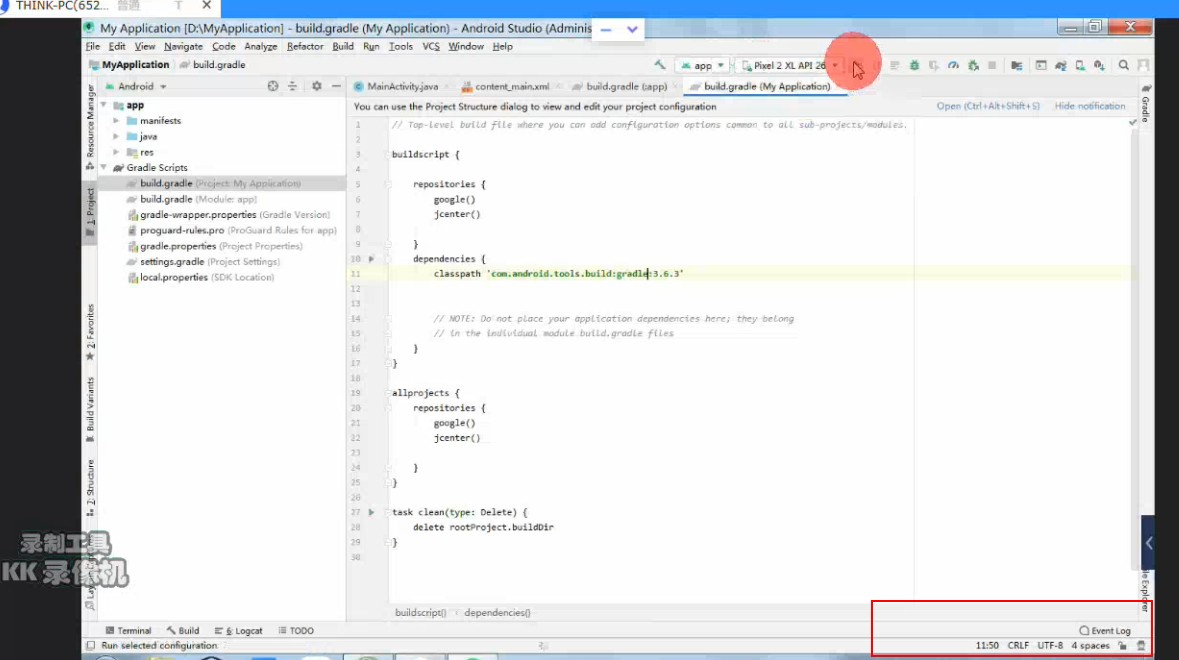Toggle the Gradle tool window on right
Screen dimensions: 1179x660
click(x=1146, y=103)
